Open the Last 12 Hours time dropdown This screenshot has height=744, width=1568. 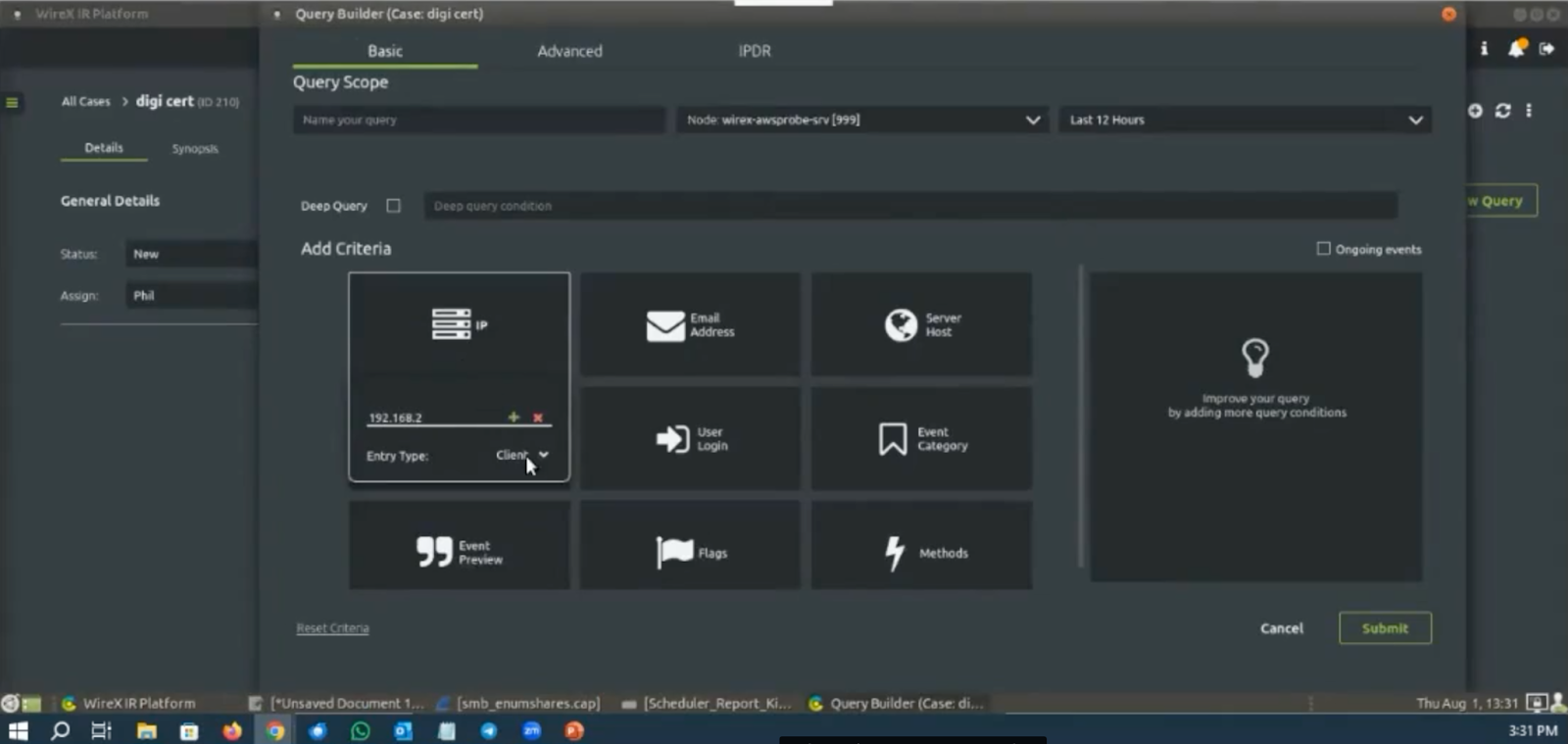(1245, 120)
